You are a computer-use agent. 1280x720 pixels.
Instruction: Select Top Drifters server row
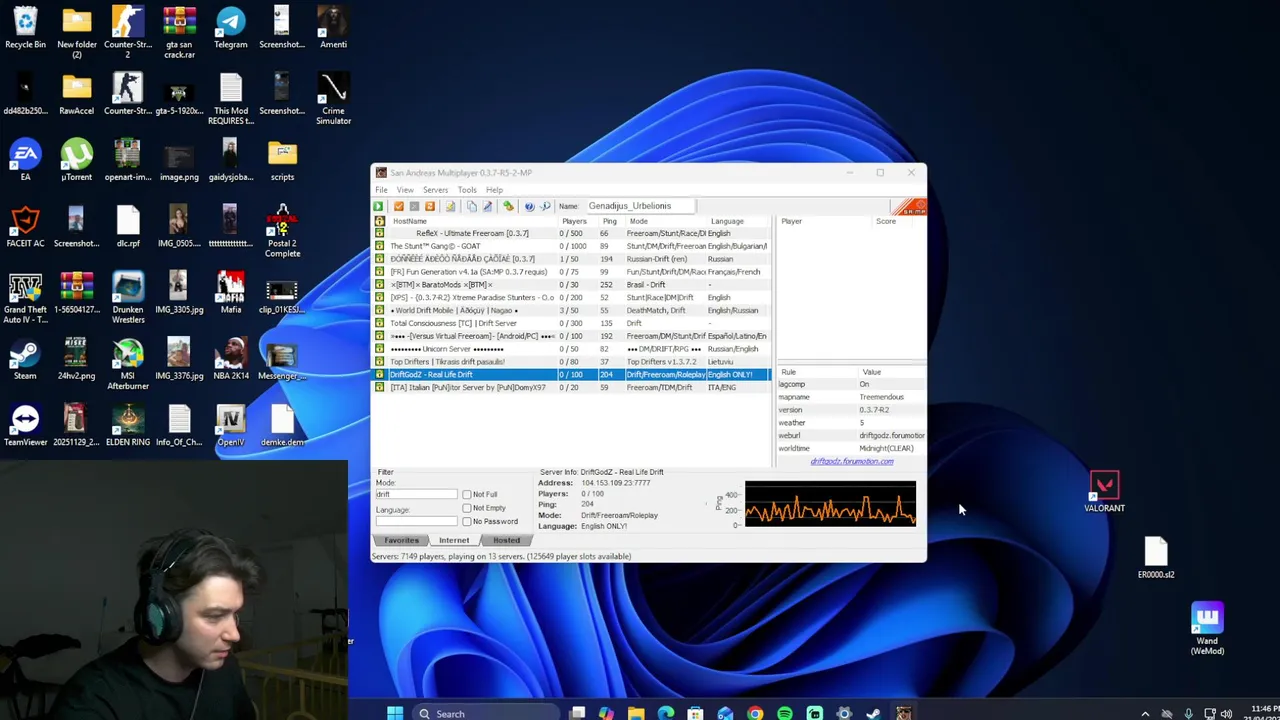coord(571,362)
